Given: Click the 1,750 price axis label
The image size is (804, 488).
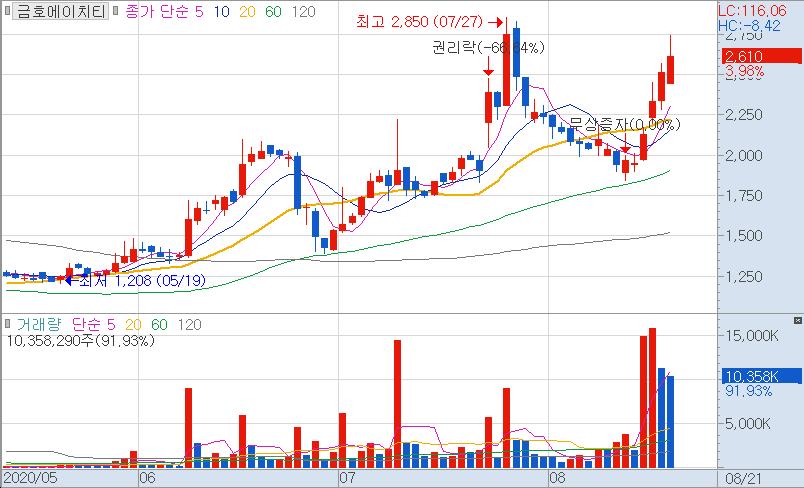Looking at the screenshot, I should click(x=744, y=196).
